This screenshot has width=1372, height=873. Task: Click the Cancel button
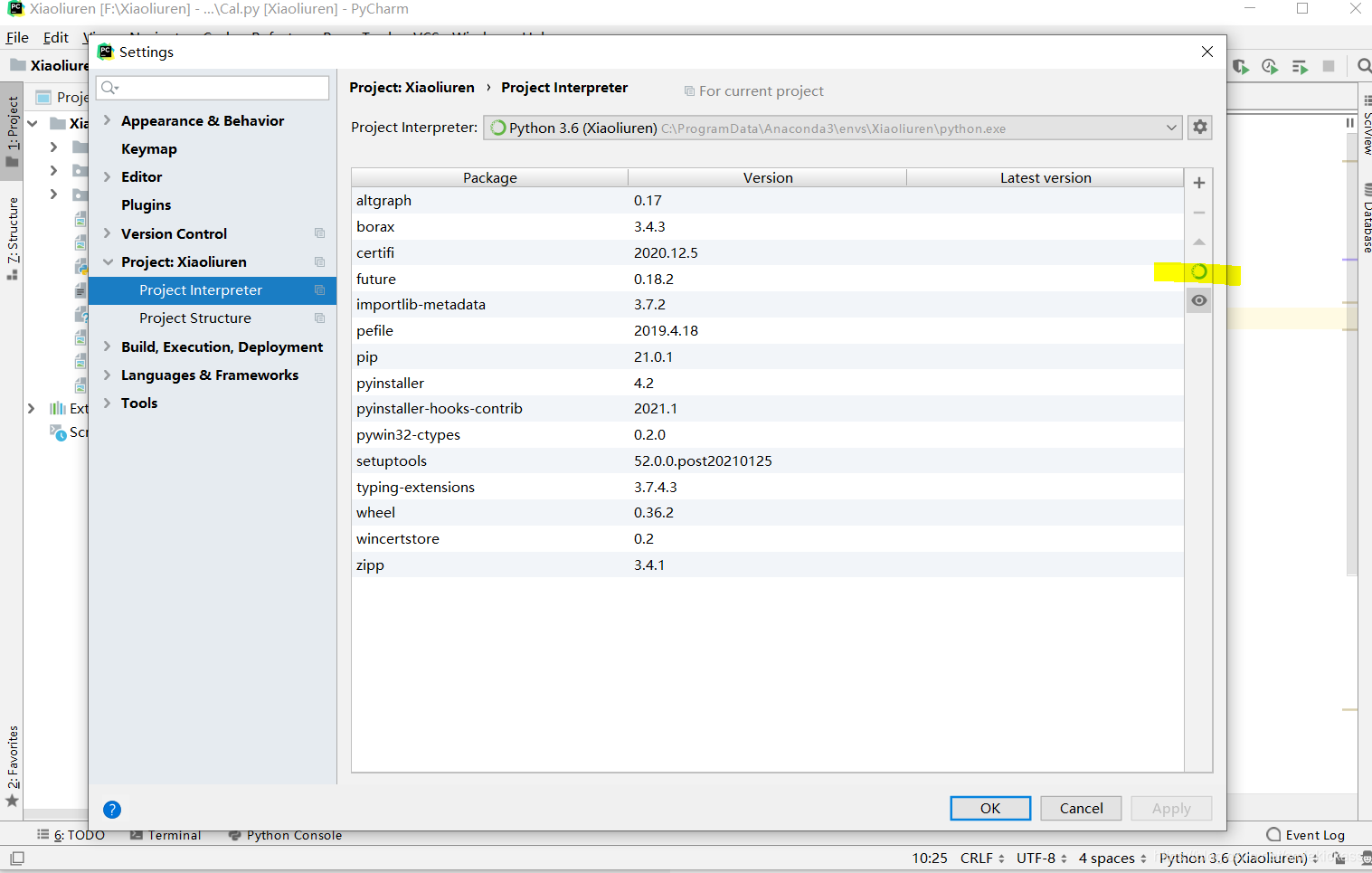pyautogui.click(x=1081, y=809)
